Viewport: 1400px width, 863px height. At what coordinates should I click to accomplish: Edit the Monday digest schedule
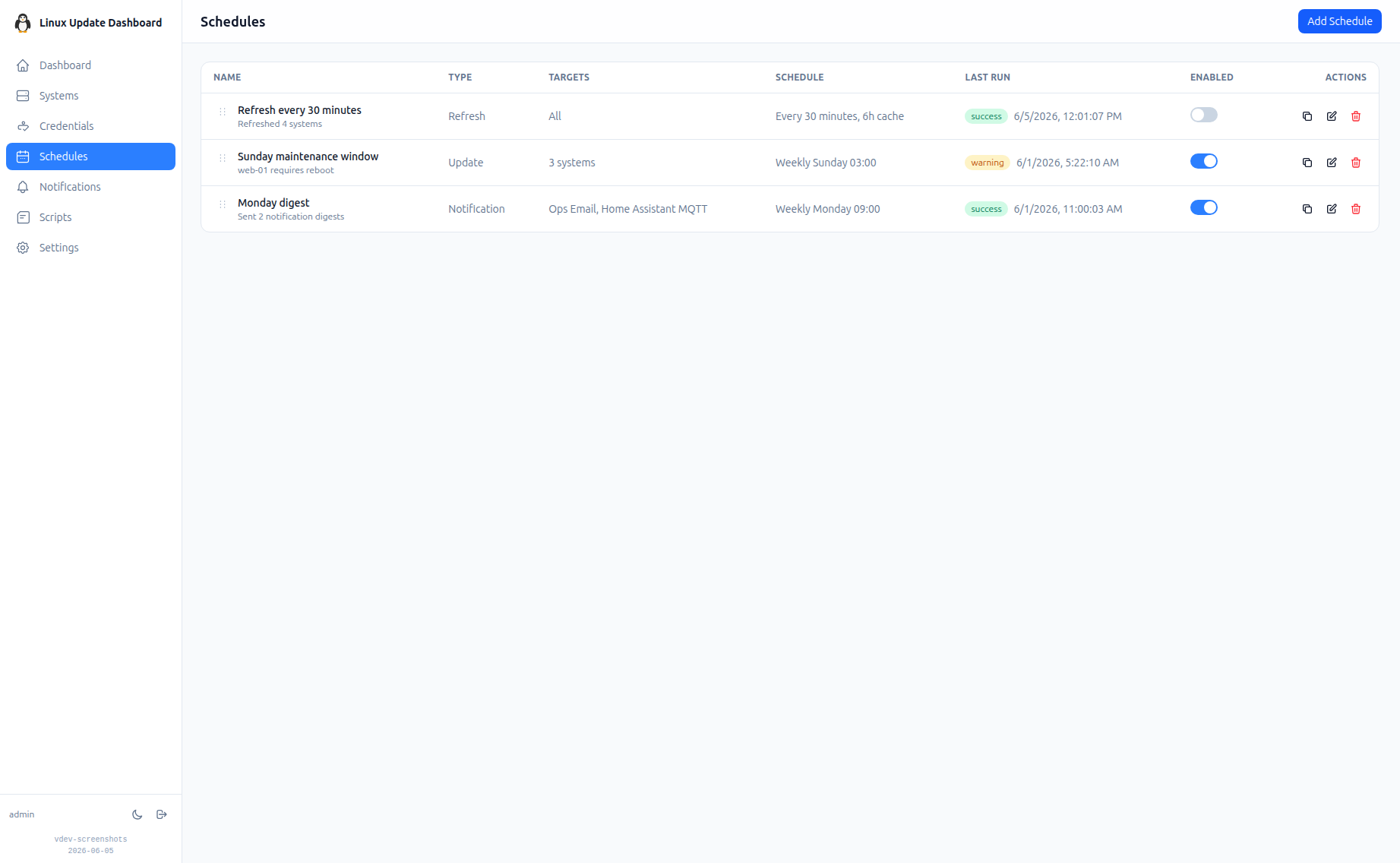[x=1332, y=209]
